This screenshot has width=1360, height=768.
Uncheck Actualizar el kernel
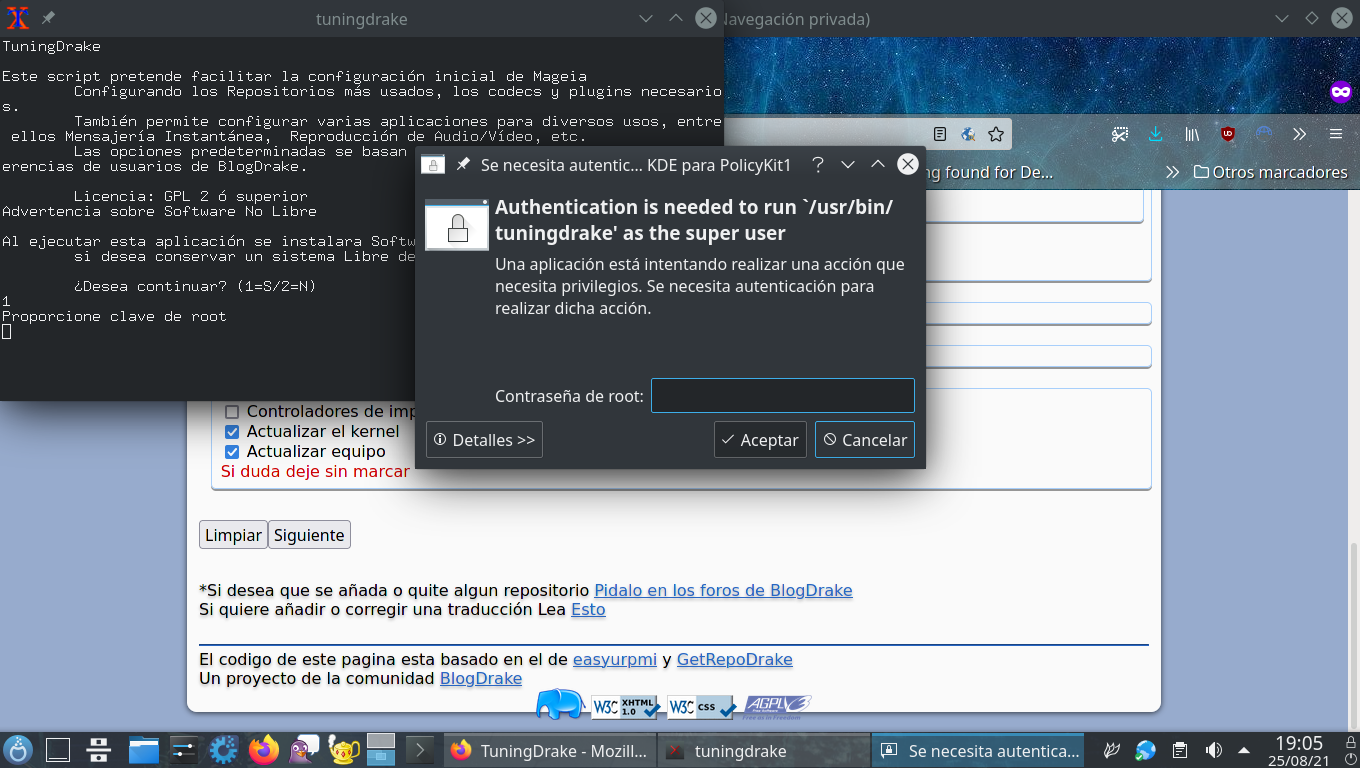pyautogui.click(x=232, y=431)
